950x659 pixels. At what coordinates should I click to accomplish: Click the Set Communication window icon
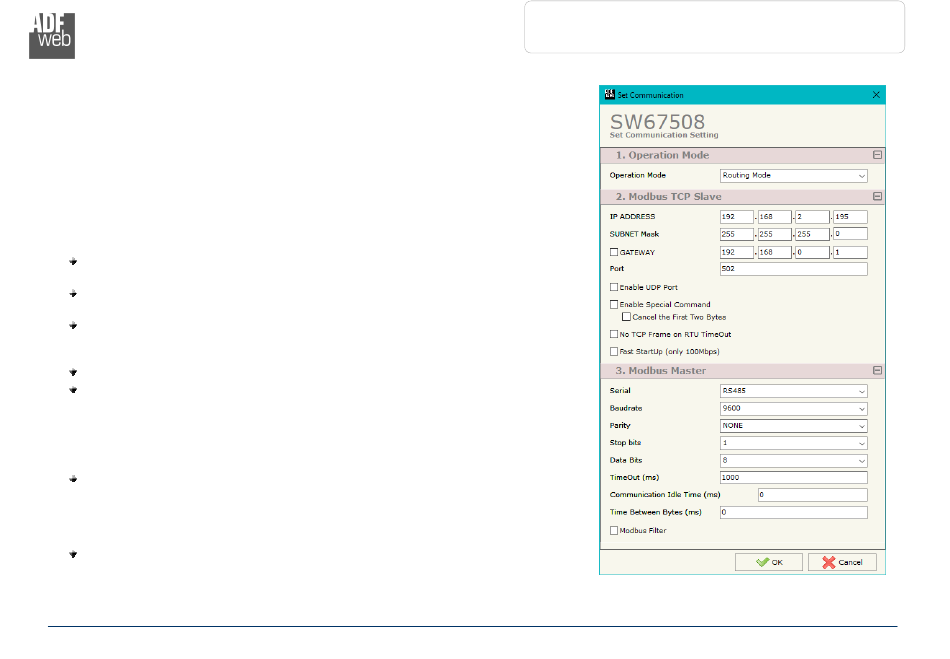[610, 94]
